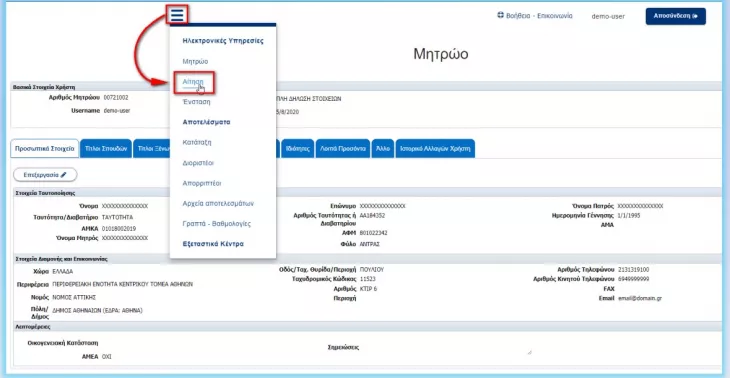
Task: Click the ΑΜΕΑ value ΟΧΙ
Action: (x=107, y=357)
